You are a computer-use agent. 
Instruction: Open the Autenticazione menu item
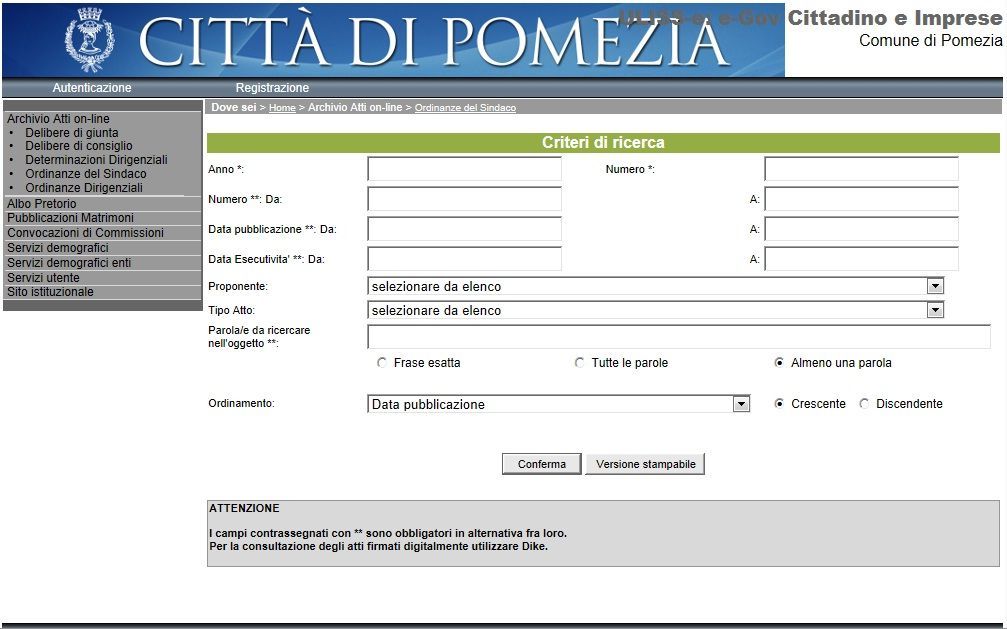tap(92, 87)
